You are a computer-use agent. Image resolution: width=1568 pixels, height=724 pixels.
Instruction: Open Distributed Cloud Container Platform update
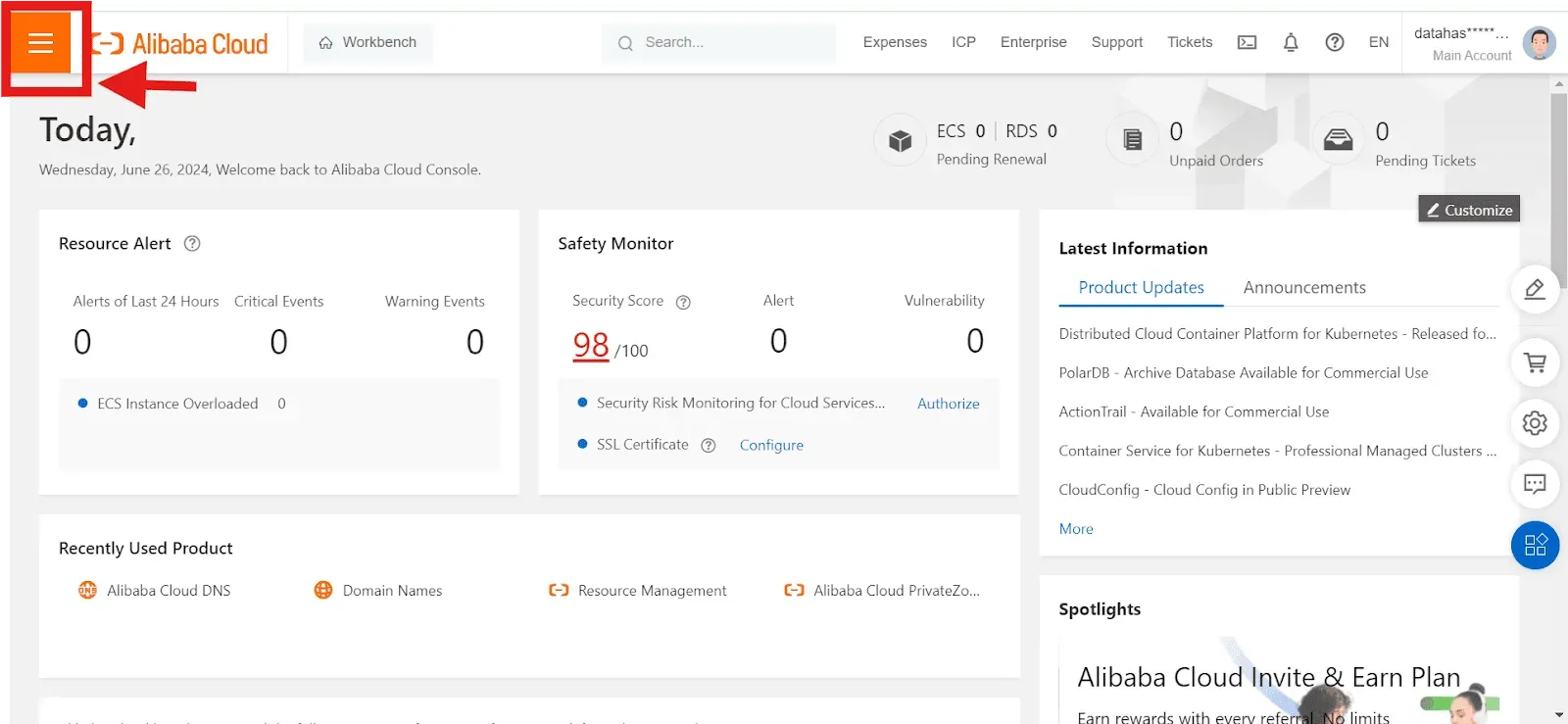[1277, 334]
